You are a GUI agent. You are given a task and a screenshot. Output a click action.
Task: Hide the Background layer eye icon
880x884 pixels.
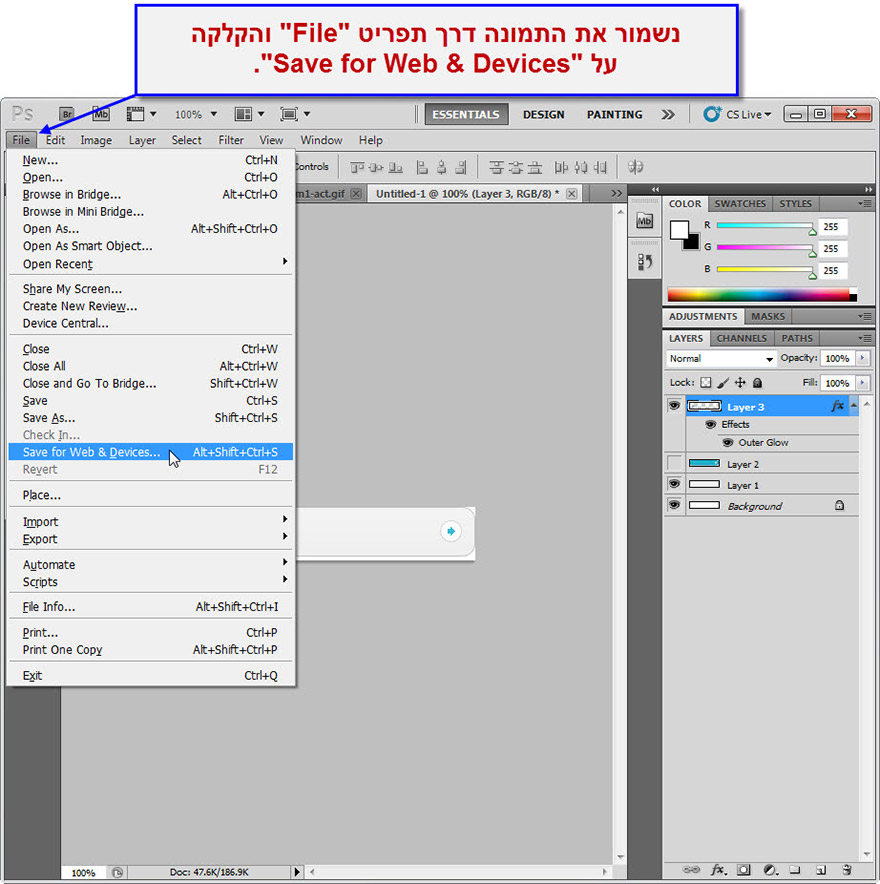coord(674,505)
